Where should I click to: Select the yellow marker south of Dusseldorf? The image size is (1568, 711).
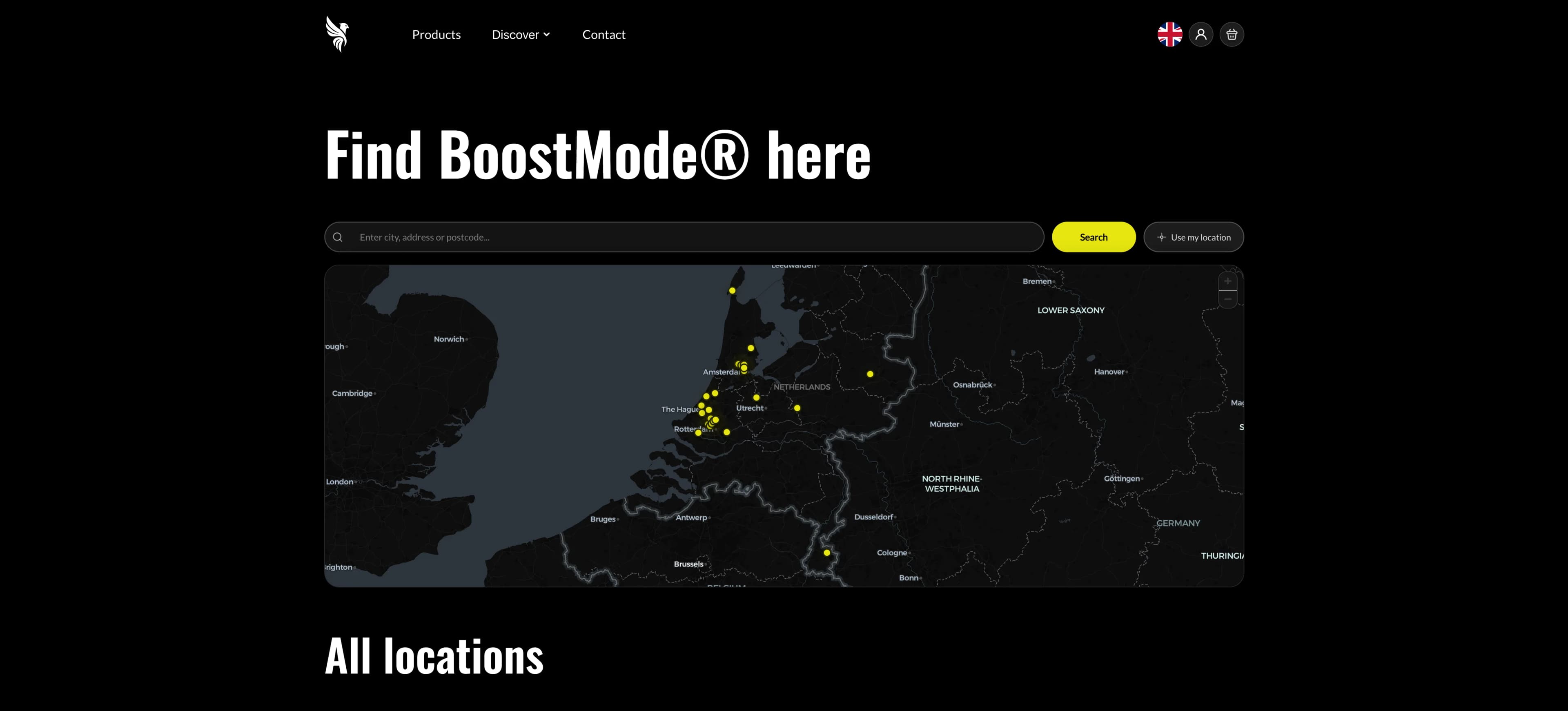(826, 553)
